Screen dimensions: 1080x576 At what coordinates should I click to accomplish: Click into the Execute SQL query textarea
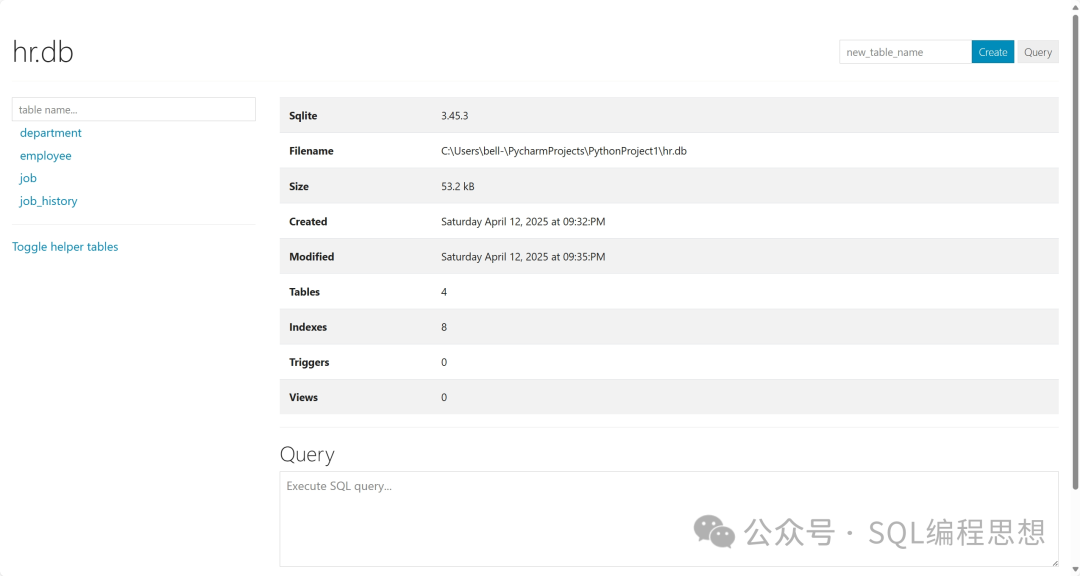pyautogui.click(x=668, y=518)
